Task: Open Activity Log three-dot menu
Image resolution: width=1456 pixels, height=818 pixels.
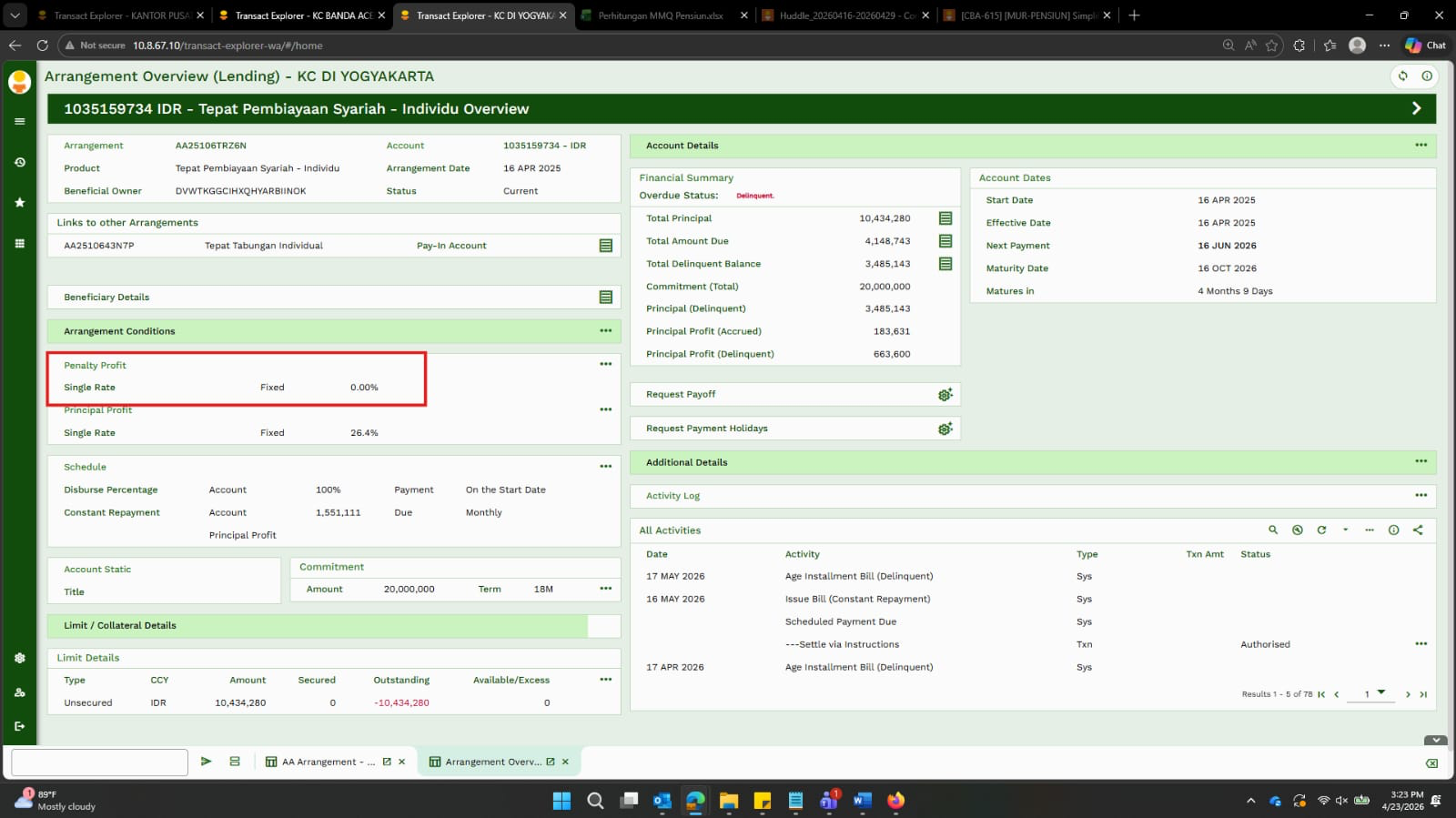Action: coord(1421,495)
